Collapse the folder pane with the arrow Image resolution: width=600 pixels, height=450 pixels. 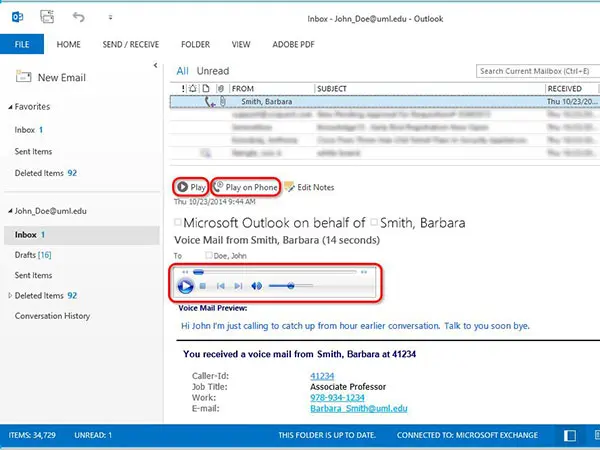155,65
